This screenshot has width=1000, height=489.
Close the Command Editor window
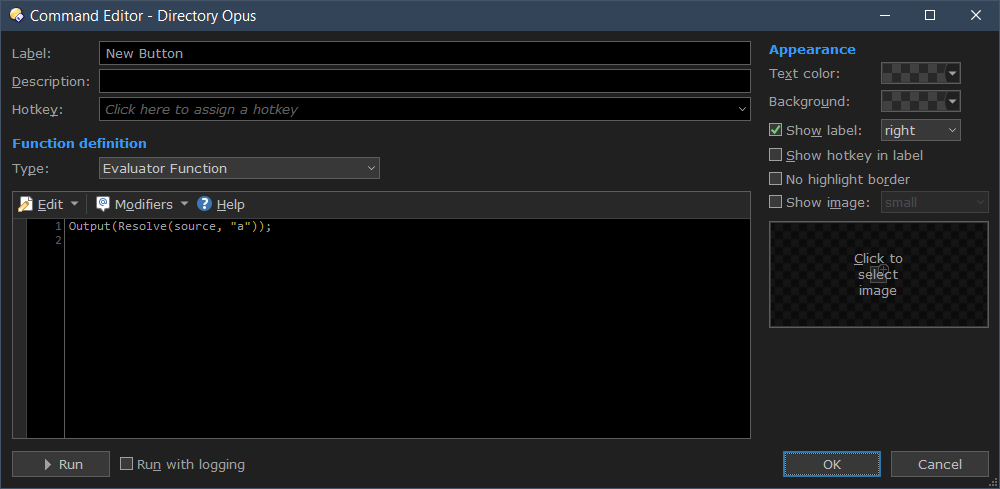976,15
